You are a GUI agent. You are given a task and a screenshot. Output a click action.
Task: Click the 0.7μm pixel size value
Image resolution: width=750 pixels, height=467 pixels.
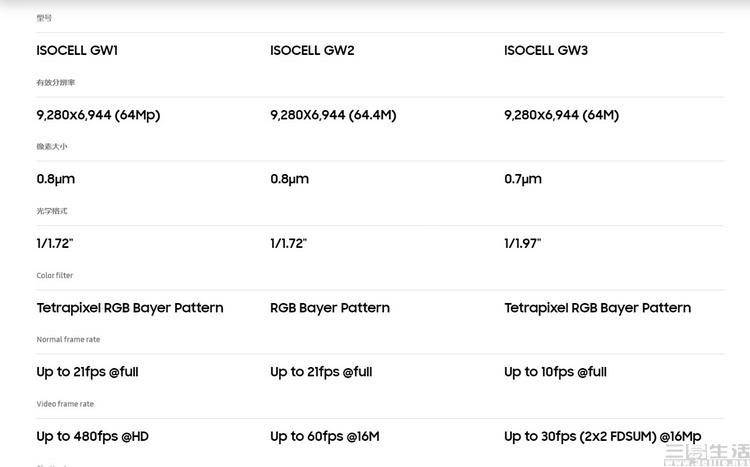coord(523,179)
